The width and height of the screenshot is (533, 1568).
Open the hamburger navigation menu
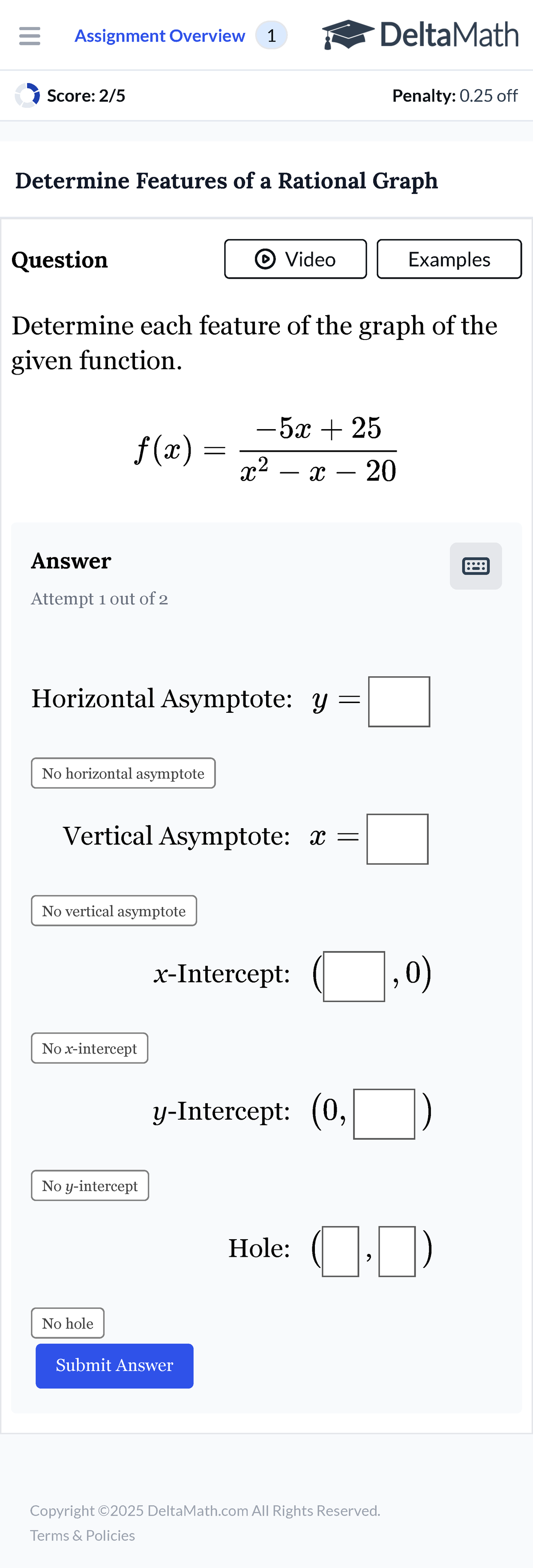[28, 36]
